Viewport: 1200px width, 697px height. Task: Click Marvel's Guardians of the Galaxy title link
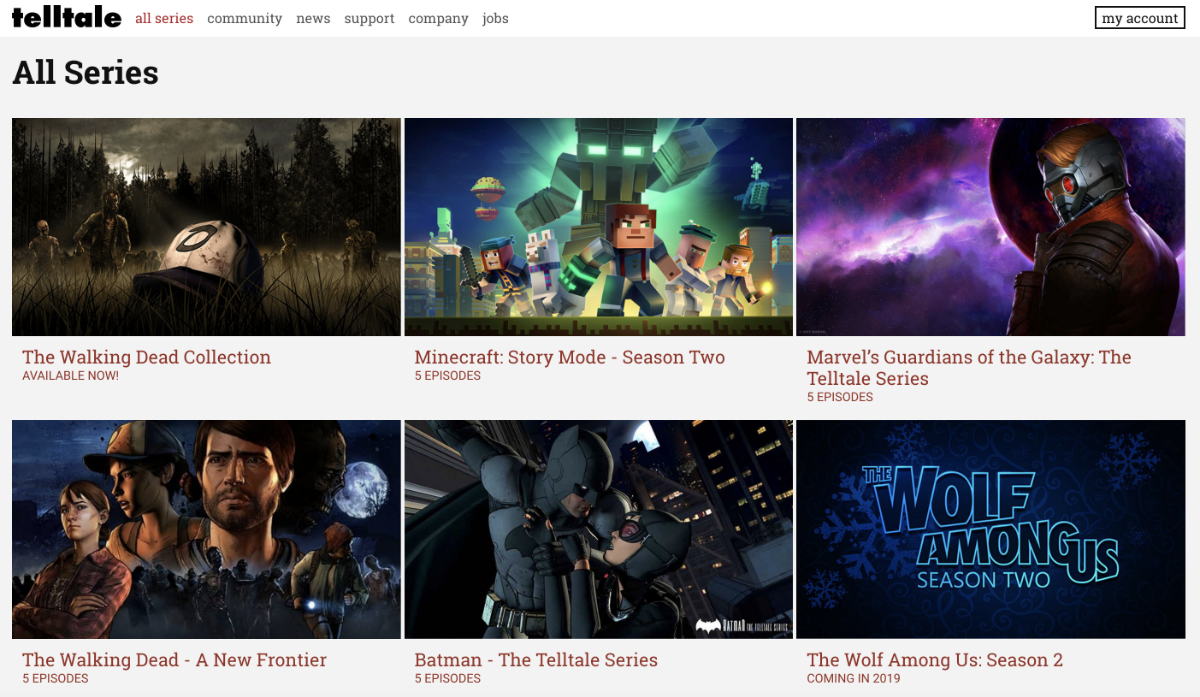click(x=969, y=368)
